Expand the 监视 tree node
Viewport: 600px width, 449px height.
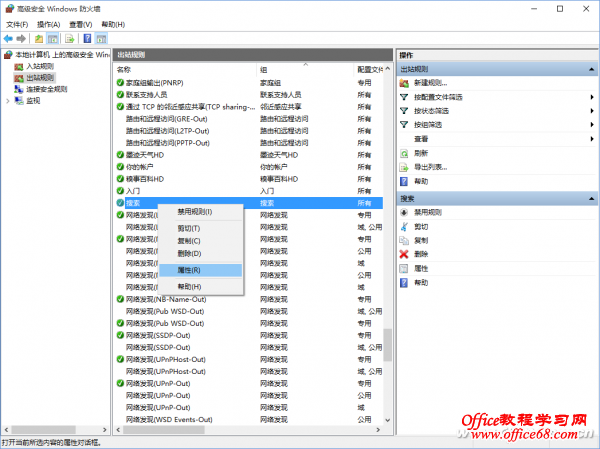click(8, 101)
